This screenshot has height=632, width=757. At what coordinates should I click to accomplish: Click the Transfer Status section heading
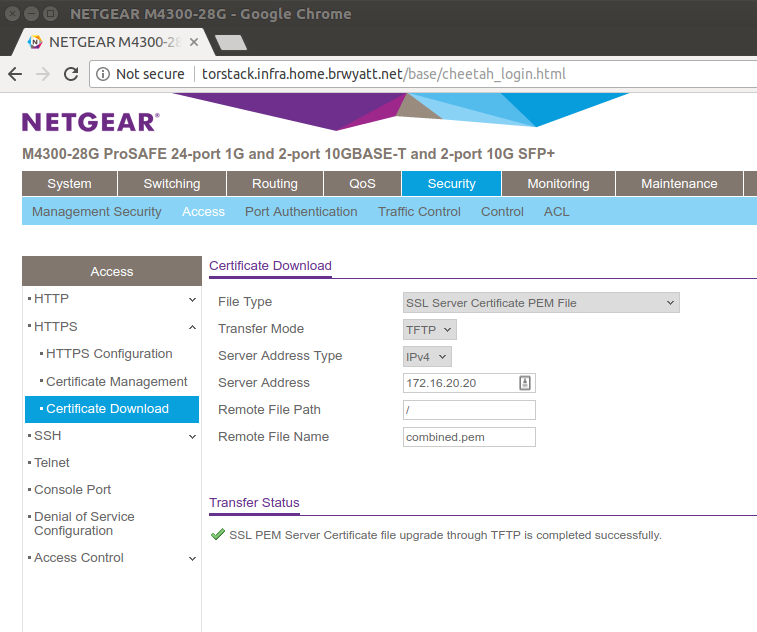click(x=254, y=503)
